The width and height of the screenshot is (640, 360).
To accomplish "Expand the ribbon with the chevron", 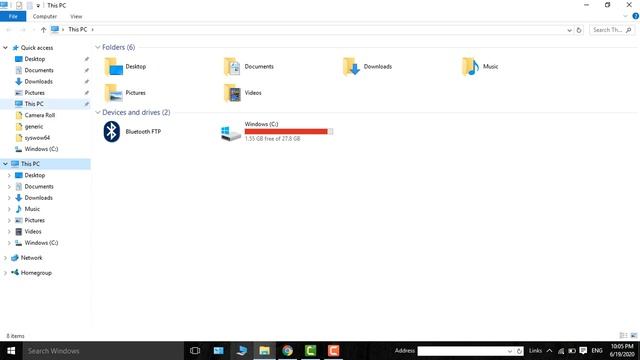I will 625,16.
